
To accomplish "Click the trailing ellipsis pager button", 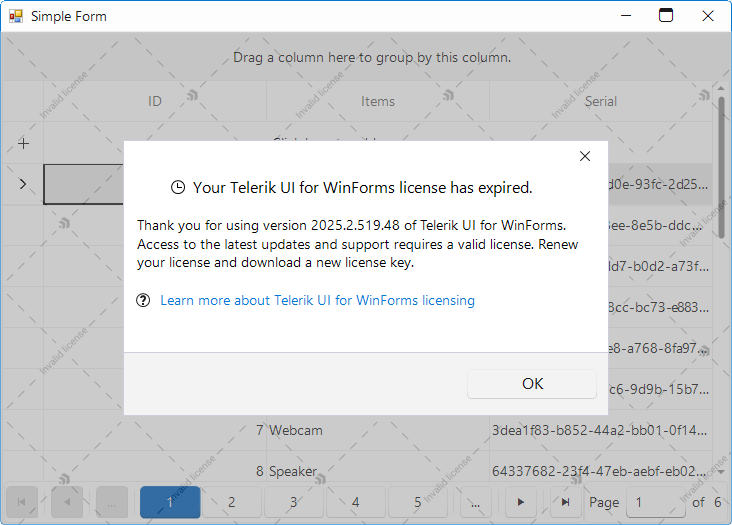I will click(475, 502).
